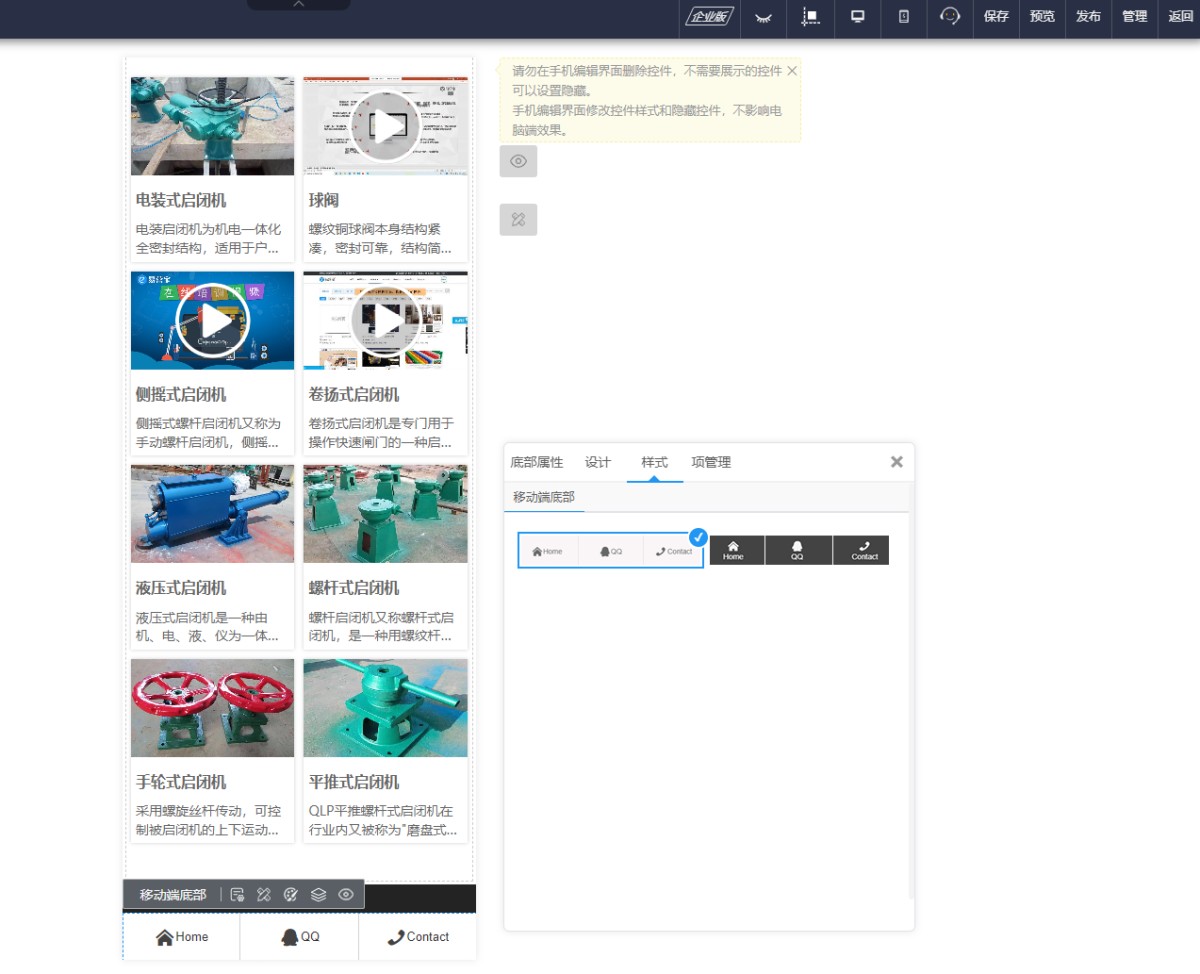Switch to desktop monitor view icon
Image resolution: width=1200 pixels, height=974 pixels.
pyautogui.click(x=857, y=17)
